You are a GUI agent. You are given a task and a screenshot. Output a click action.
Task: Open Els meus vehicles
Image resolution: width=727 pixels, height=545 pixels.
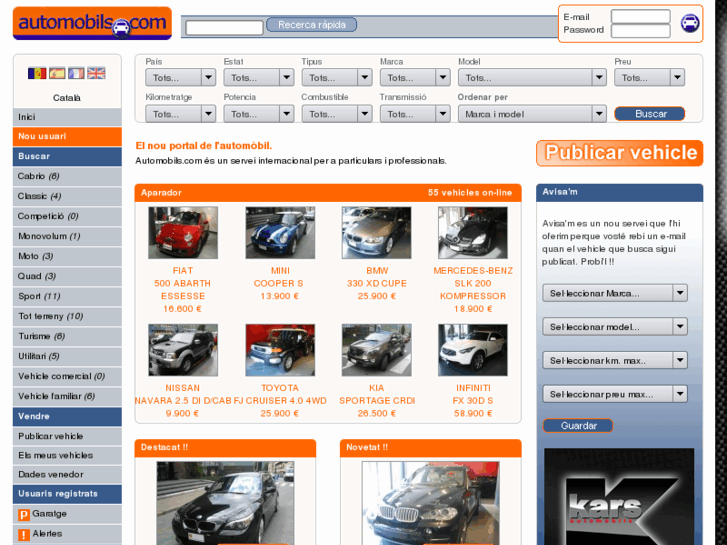pos(67,455)
